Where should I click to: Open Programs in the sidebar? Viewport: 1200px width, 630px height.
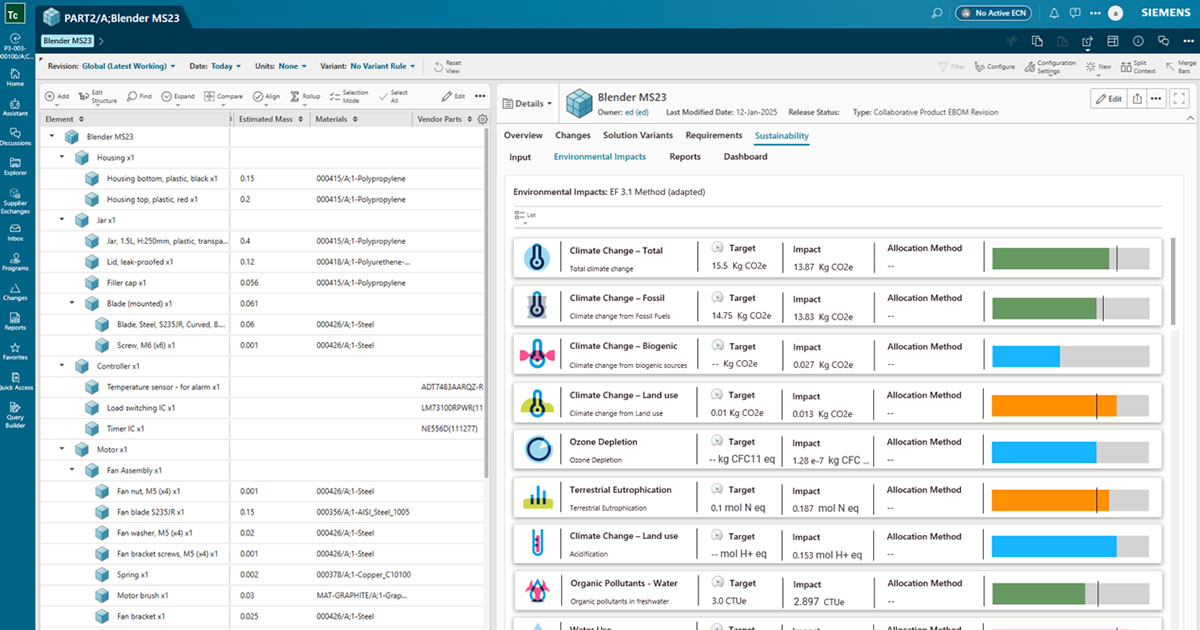tap(15, 261)
